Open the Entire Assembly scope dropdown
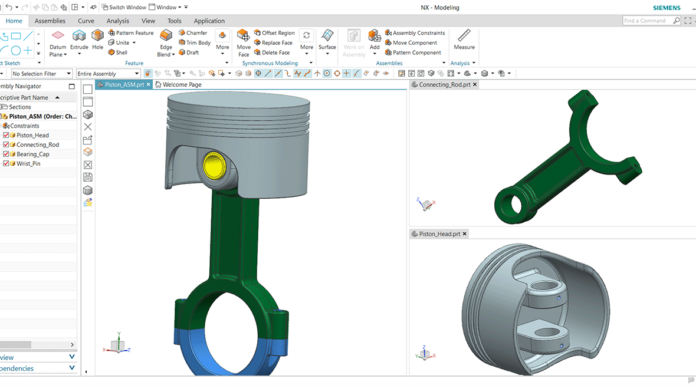This screenshot has width=696, height=385. (x=108, y=74)
